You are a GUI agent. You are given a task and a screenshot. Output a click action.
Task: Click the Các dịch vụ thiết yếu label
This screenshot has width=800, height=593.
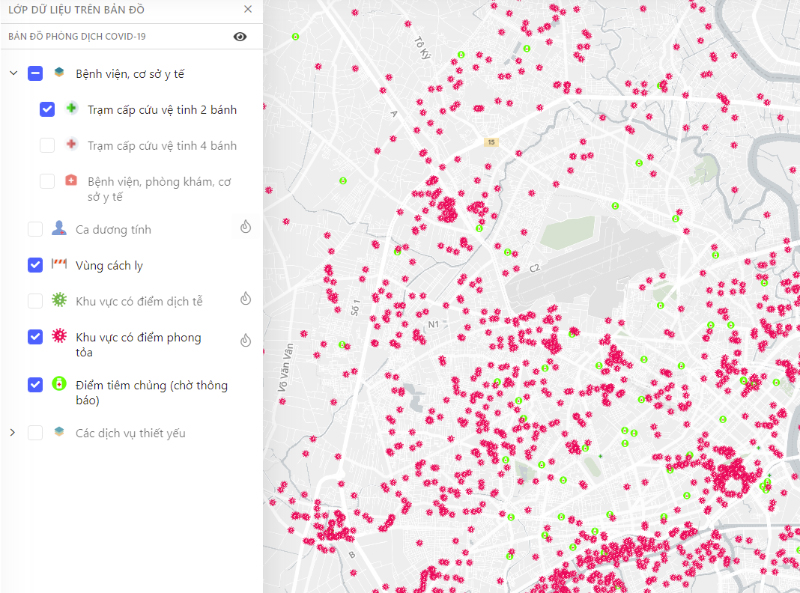130,433
